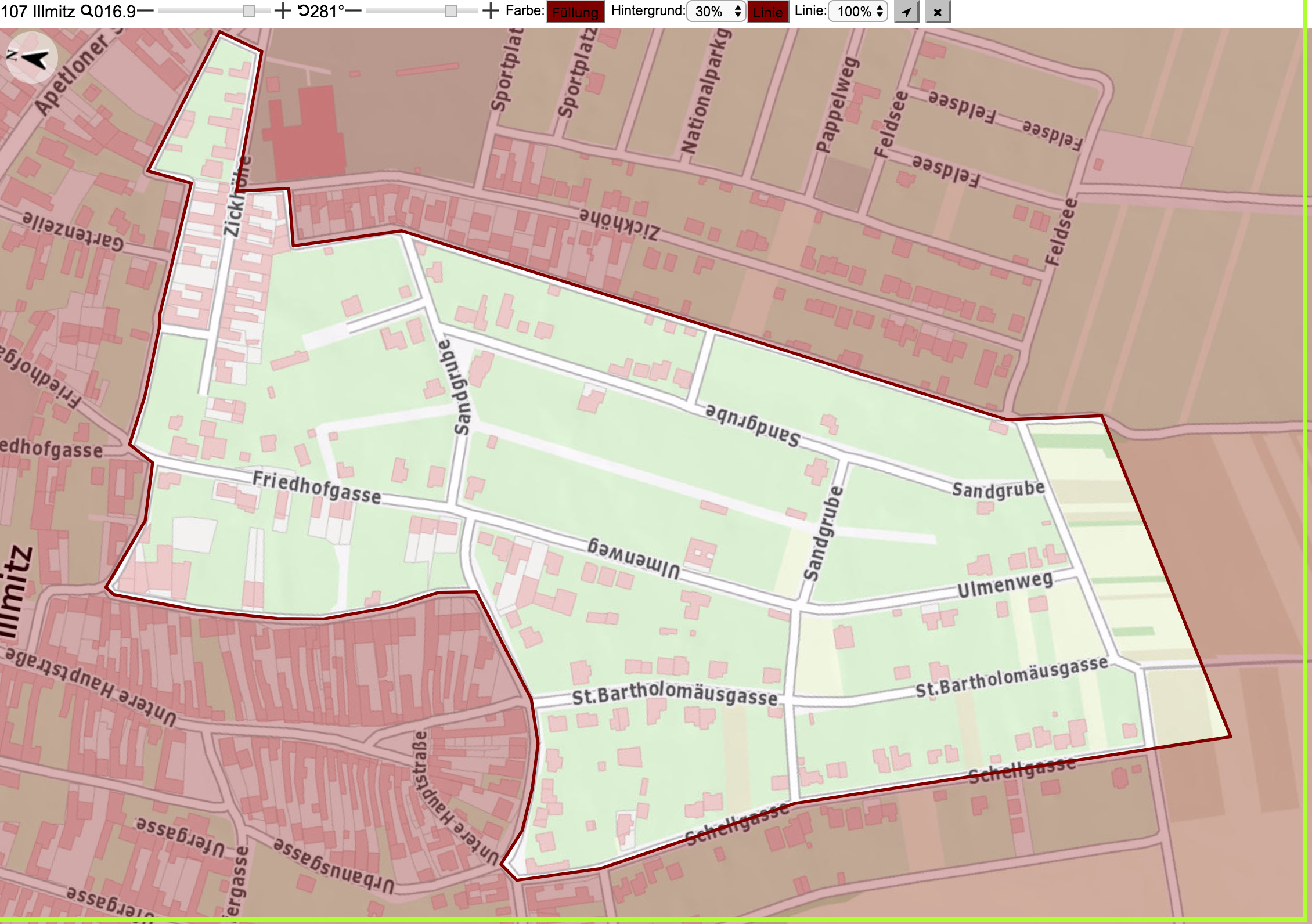
Task: Open the Linie line color picker
Action: pos(767,12)
